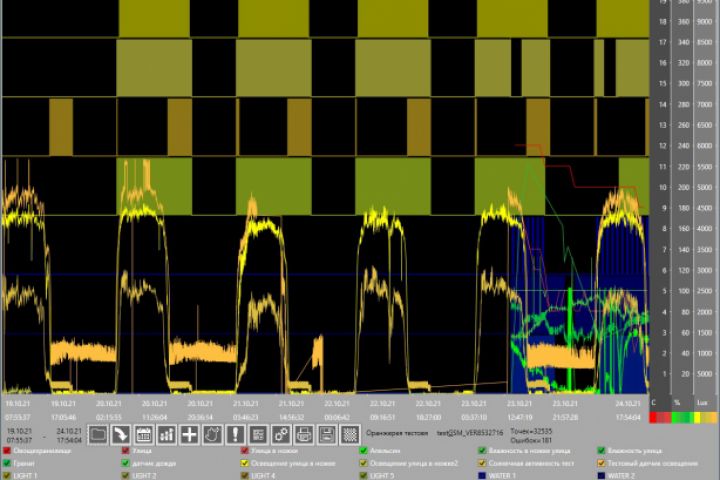Select the C axis unit header
720x480 pixels.
[x=653, y=403]
